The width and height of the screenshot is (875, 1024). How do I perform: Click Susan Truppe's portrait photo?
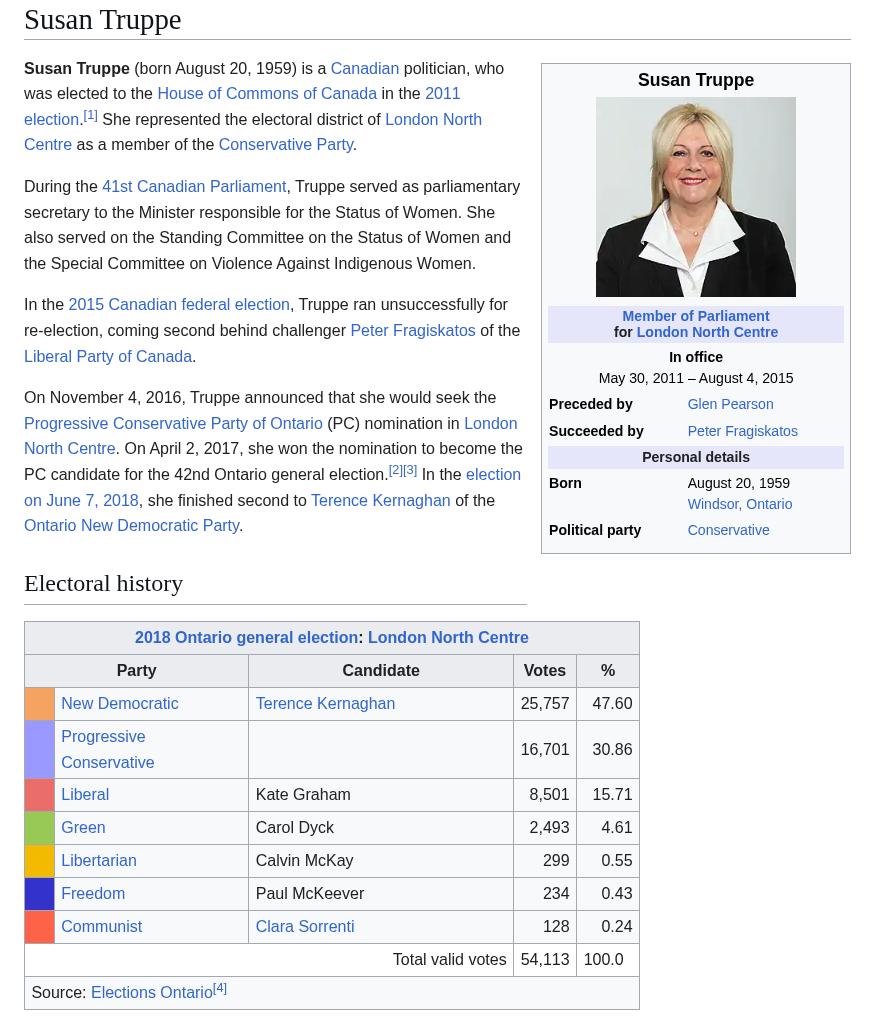[695, 197]
